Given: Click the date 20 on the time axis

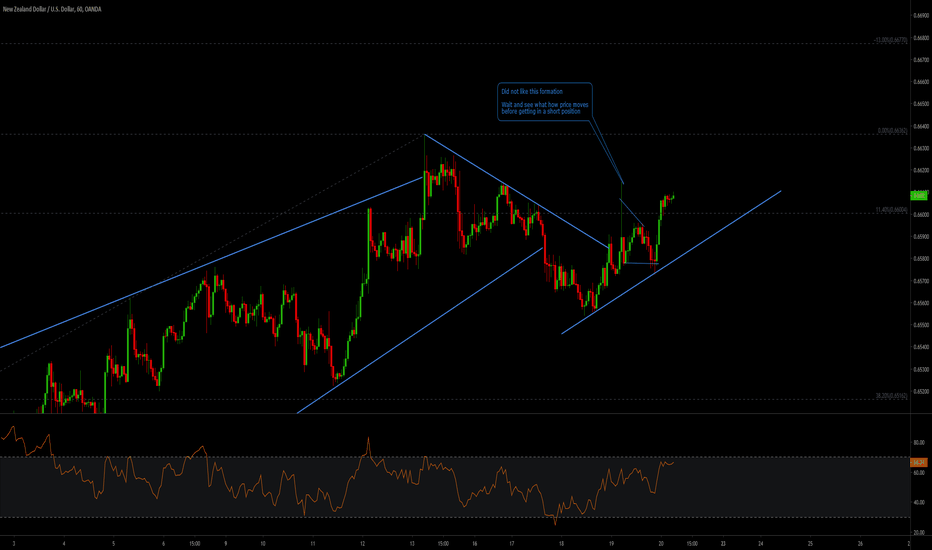Looking at the screenshot, I should tap(661, 544).
